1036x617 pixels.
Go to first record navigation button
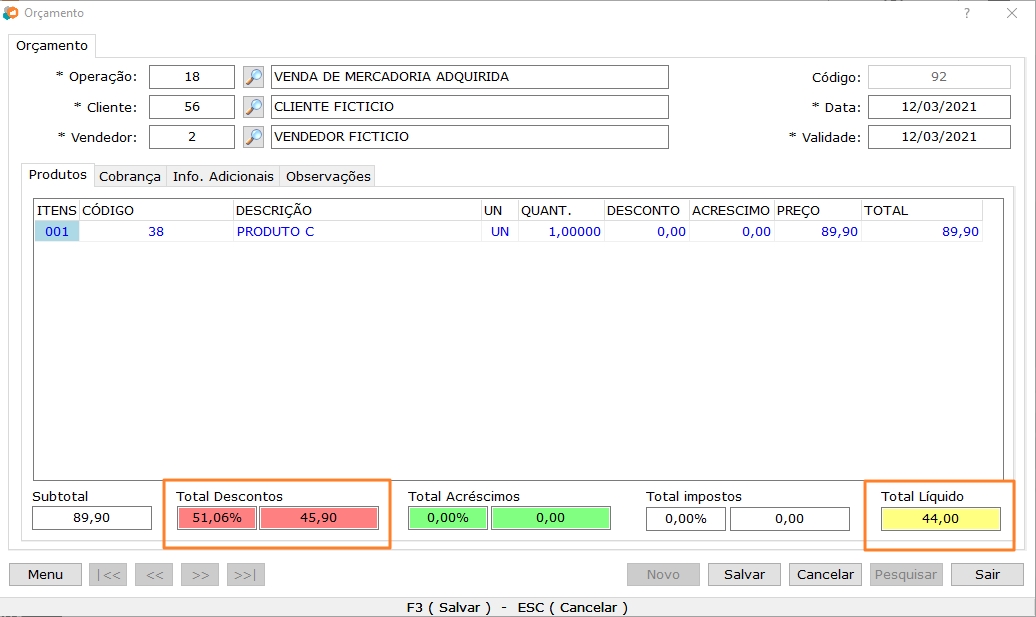tap(109, 574)
